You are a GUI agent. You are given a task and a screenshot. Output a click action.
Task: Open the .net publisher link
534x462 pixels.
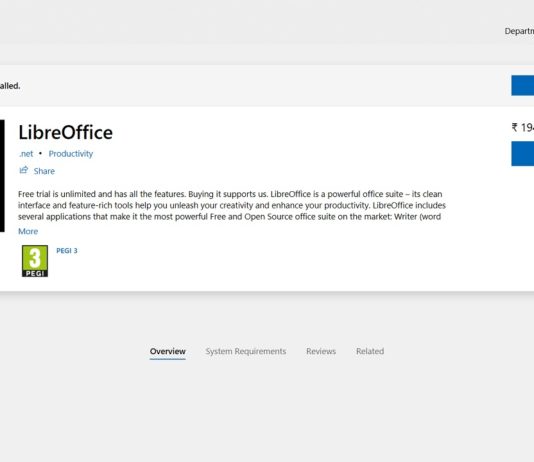(x=26, y=154)
